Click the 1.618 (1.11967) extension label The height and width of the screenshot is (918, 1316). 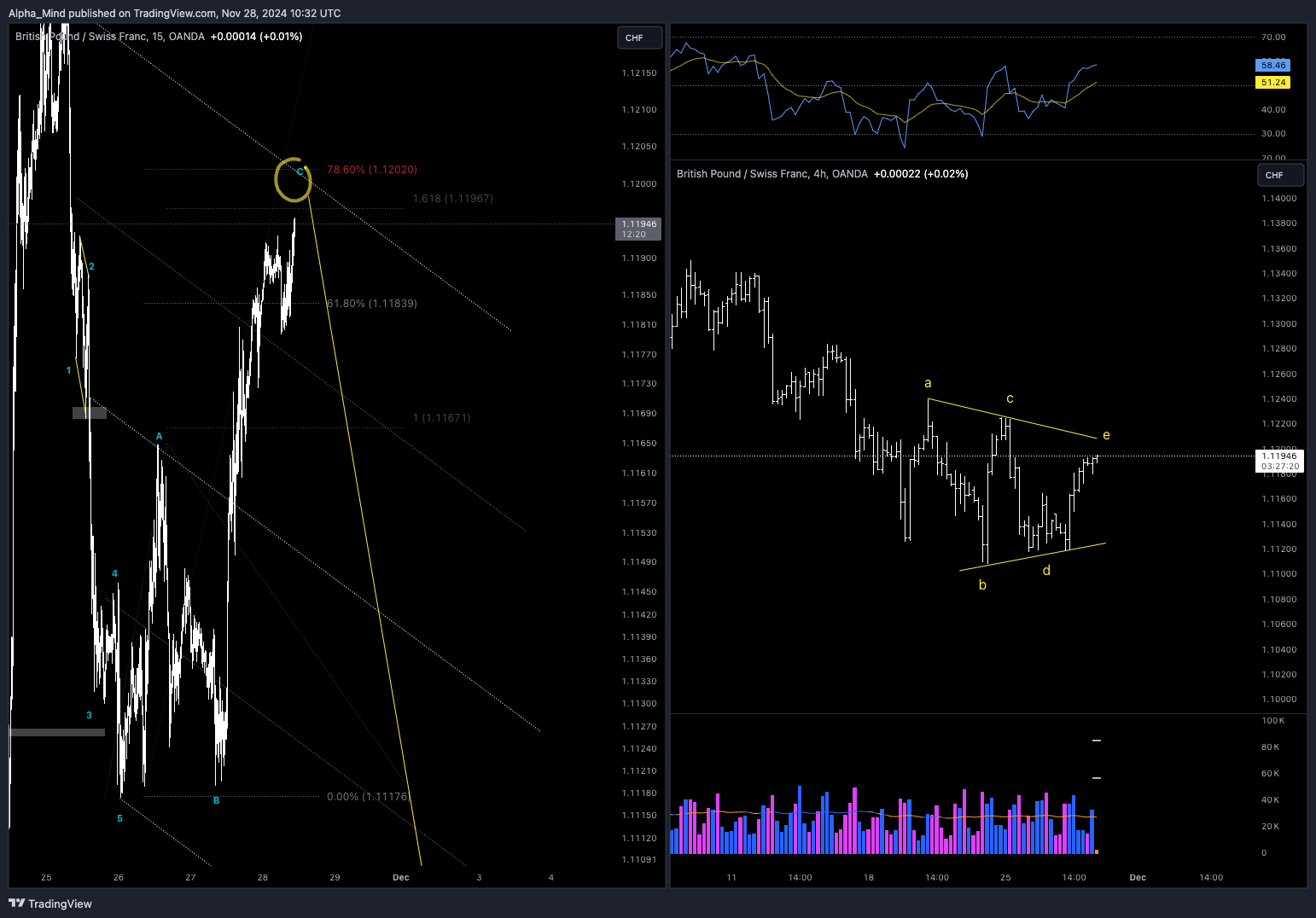coord(453,199)
